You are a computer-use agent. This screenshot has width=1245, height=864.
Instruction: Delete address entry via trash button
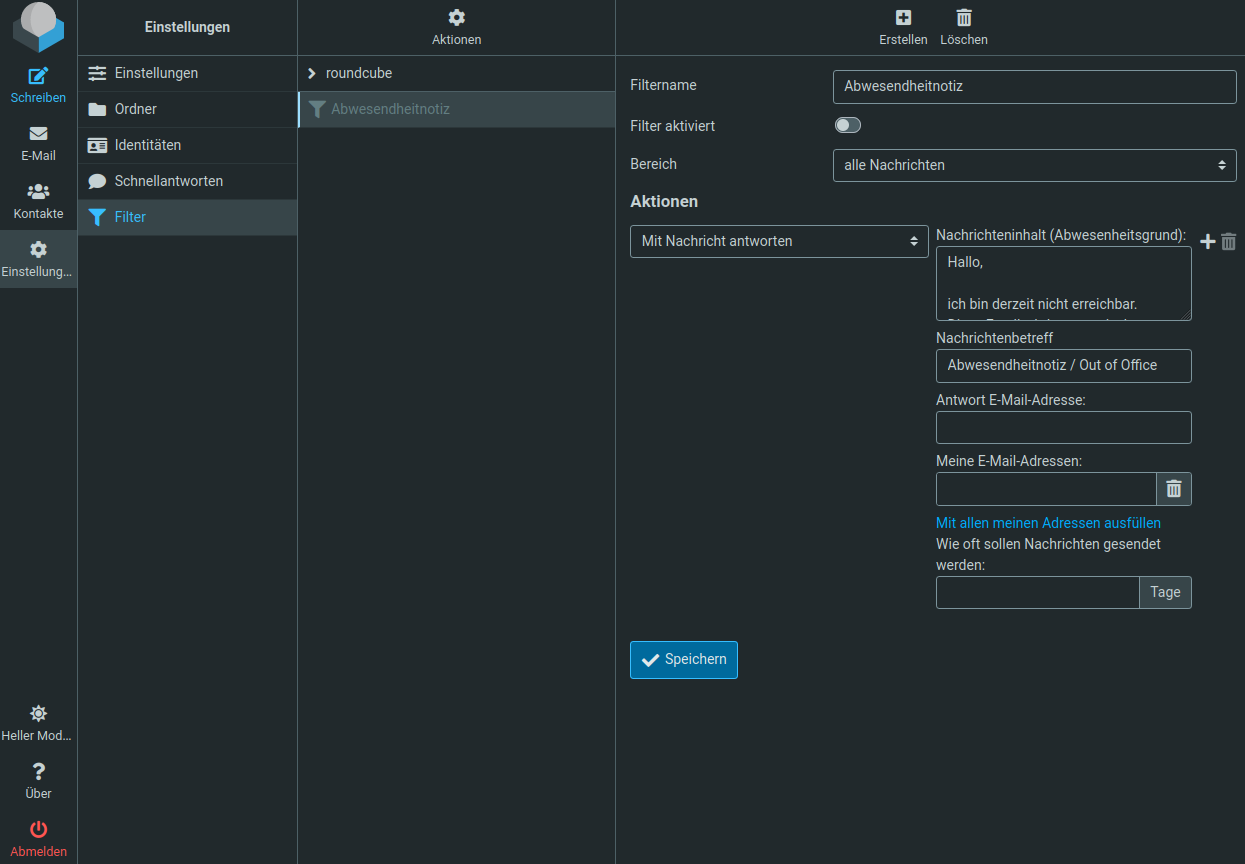pyautogui.click(x=1174, y=489)
